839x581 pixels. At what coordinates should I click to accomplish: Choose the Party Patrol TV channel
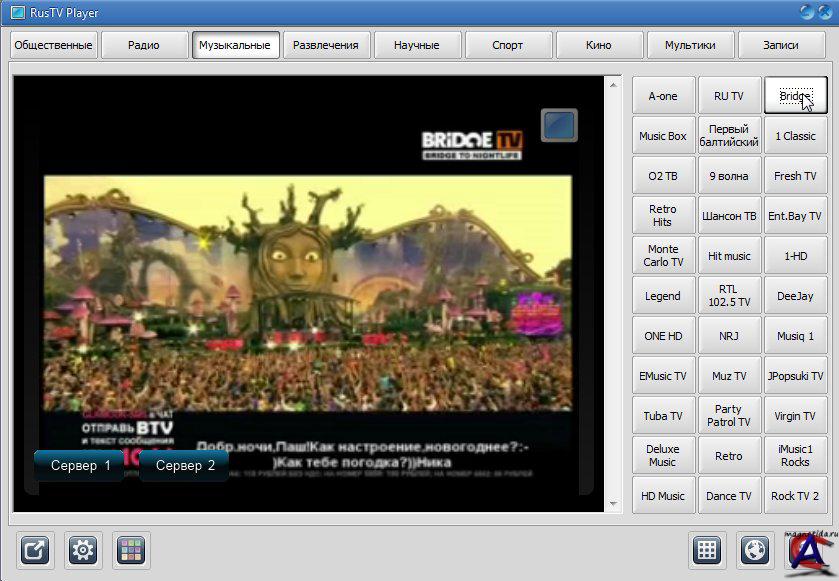pos(728,416)
